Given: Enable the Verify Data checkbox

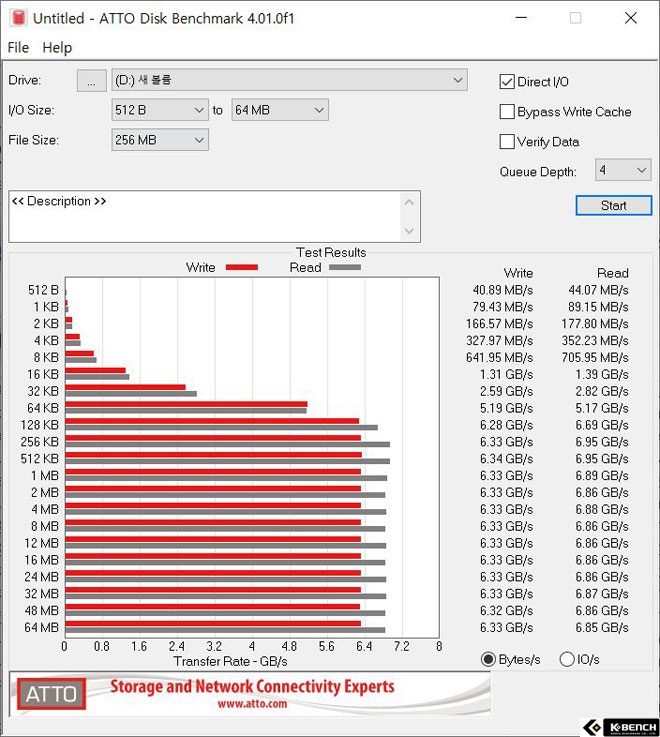Looking at the screenshot, I should click(x=507, y=141).
